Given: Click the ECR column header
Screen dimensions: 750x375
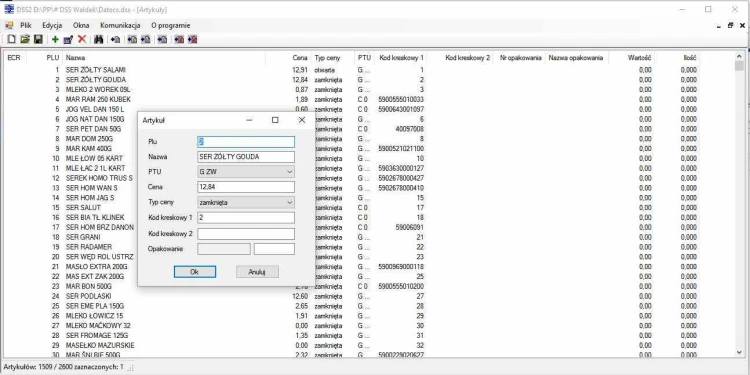Looking at the screenshot, I should tap(14, 58).
